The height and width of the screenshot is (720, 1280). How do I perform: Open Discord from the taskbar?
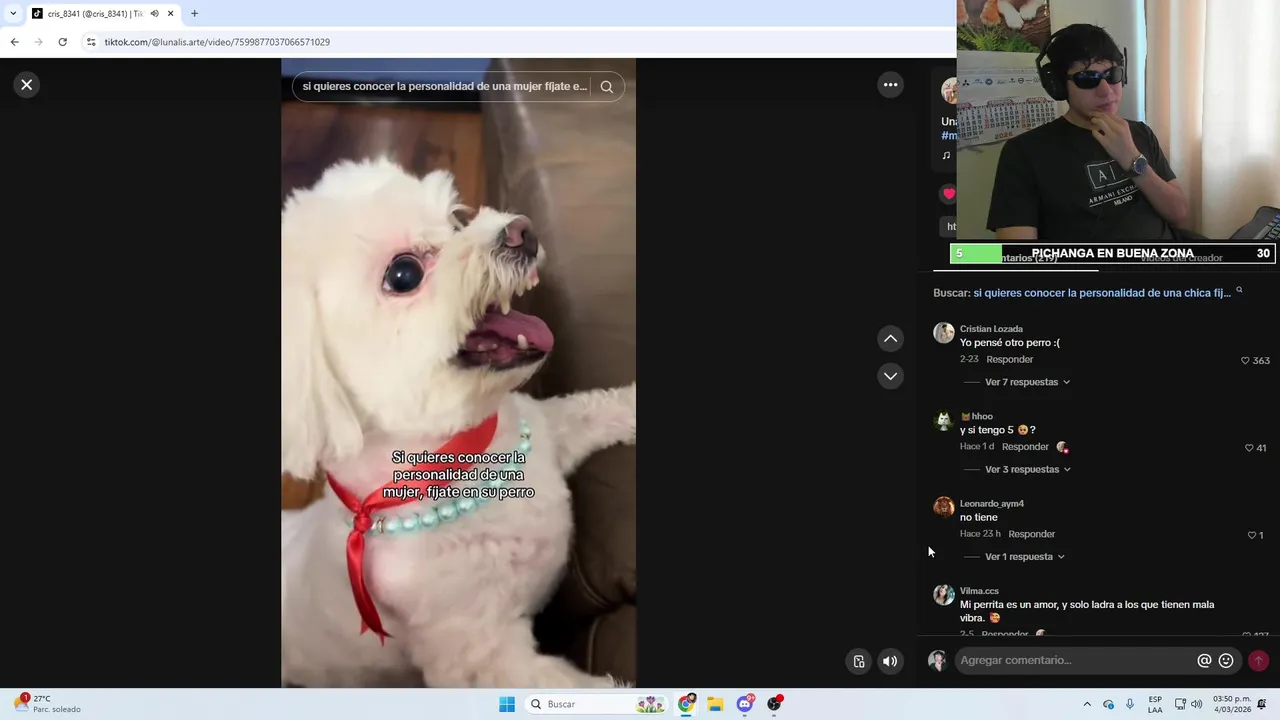click(745, 704)
